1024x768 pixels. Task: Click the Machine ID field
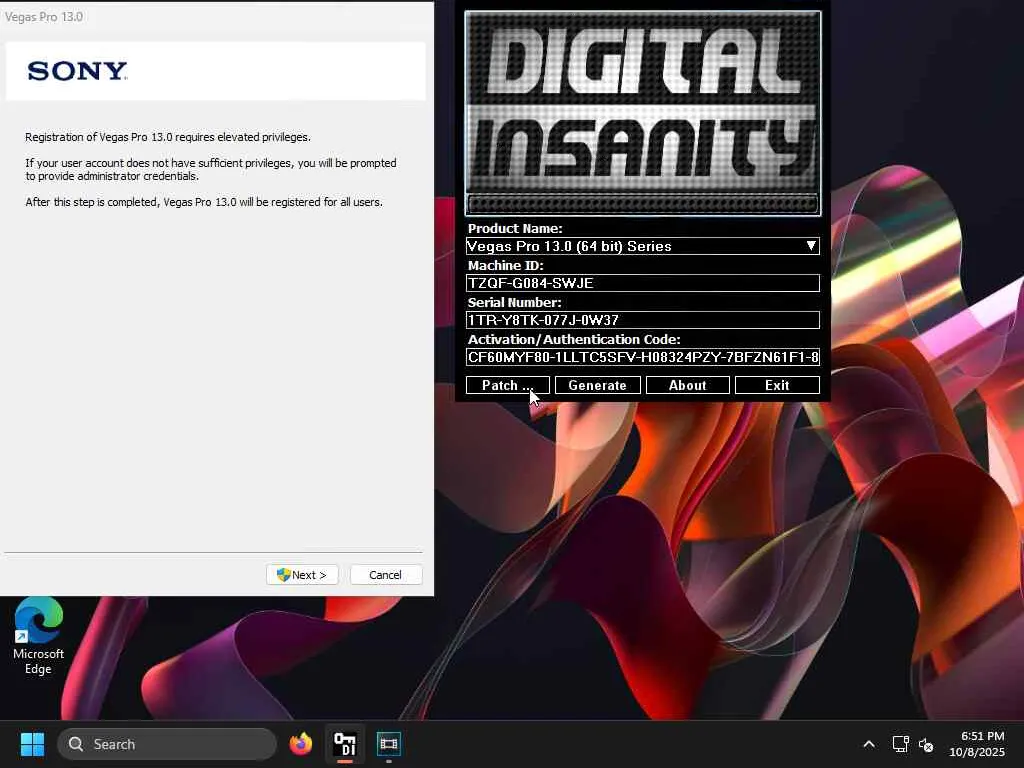(x=643, y=283)
